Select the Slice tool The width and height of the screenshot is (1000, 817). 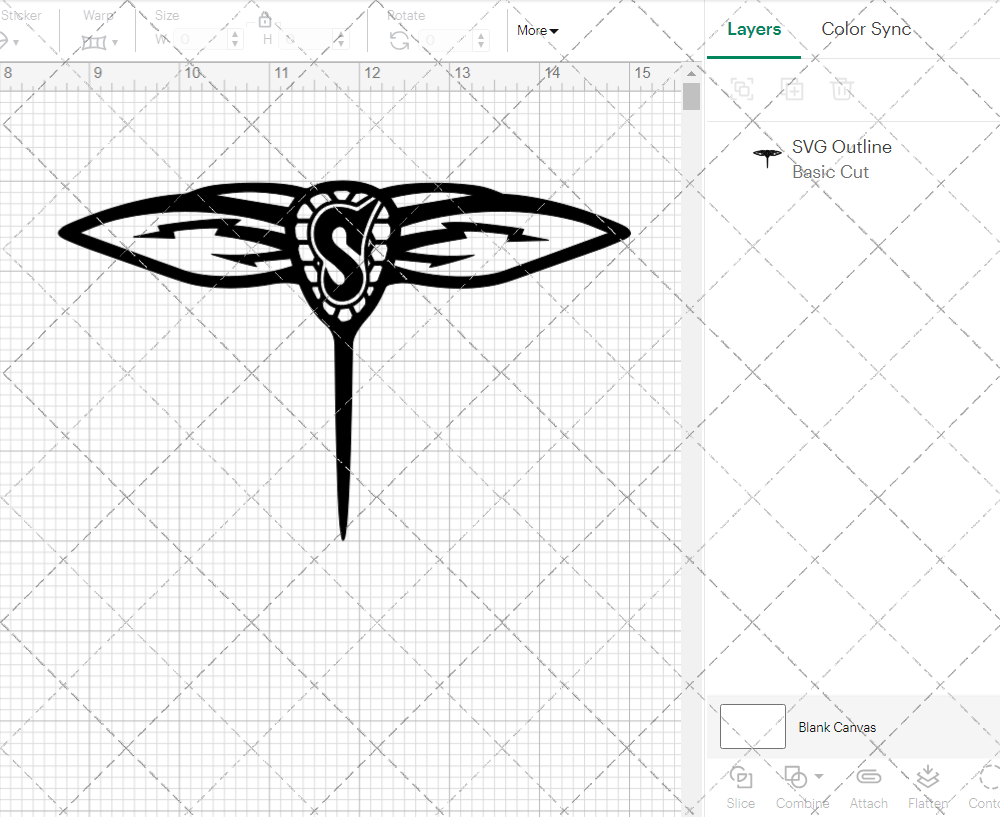coord(740,786)
